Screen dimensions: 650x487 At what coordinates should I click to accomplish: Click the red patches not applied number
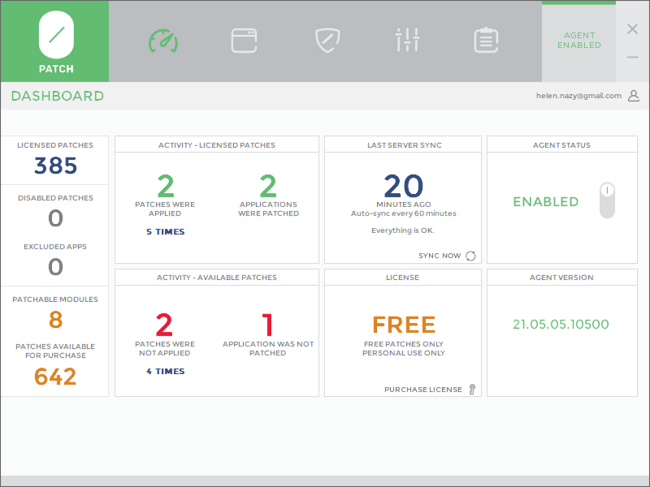(x=164, y=325)
